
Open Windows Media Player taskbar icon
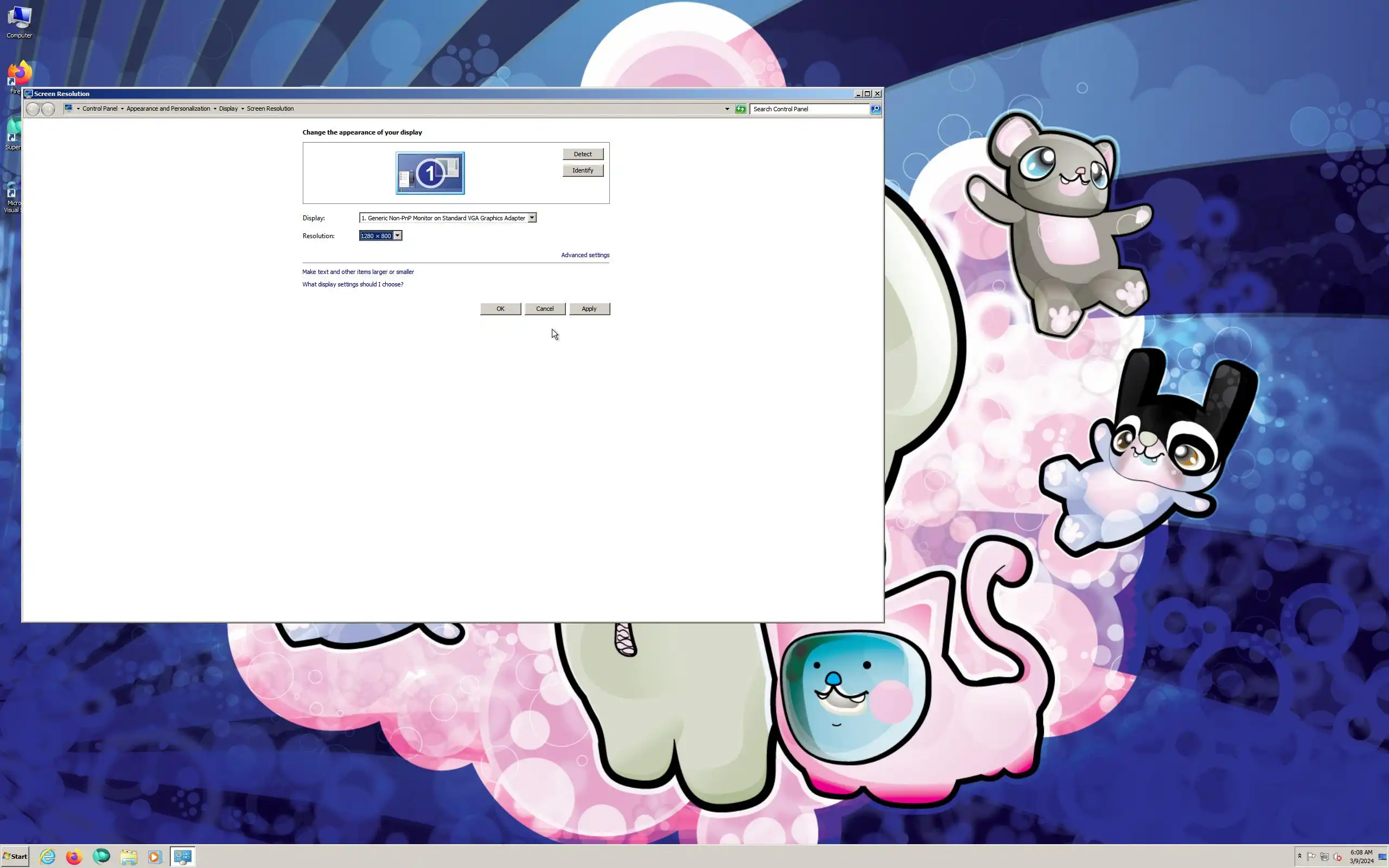click(x=155, y=857)
